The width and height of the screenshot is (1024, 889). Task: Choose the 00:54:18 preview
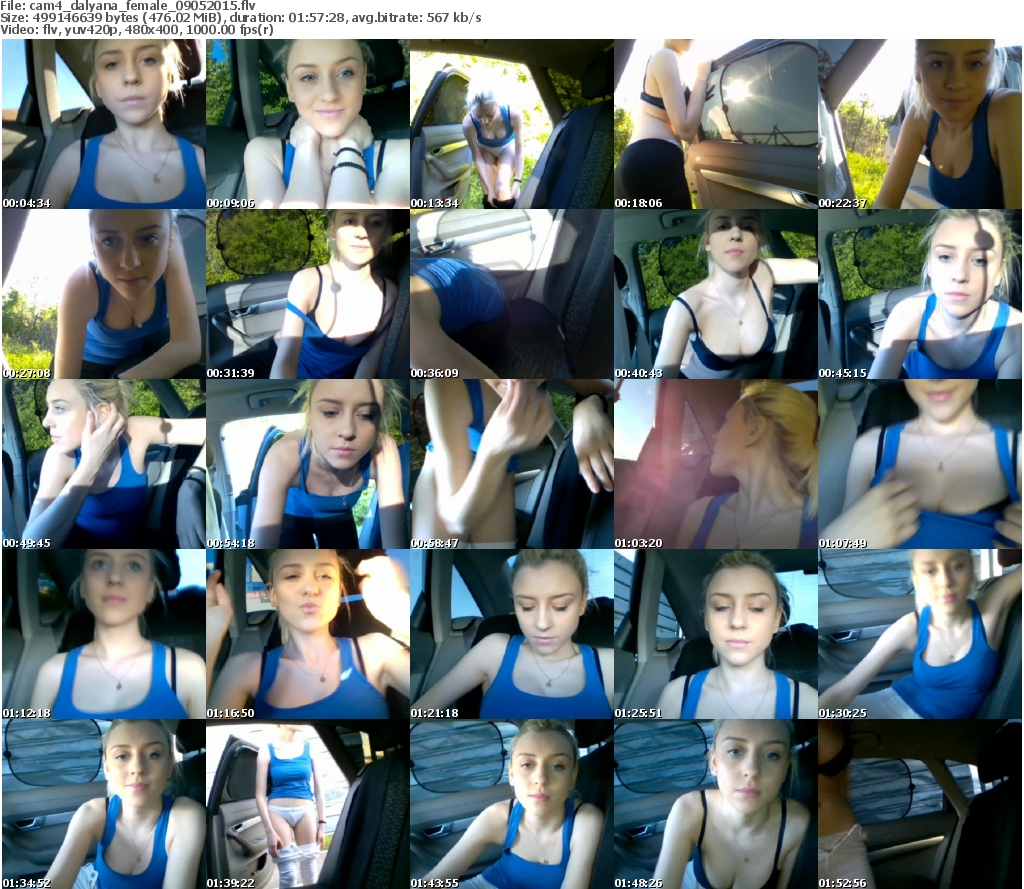pyautogui.click(x=308, y=464)
